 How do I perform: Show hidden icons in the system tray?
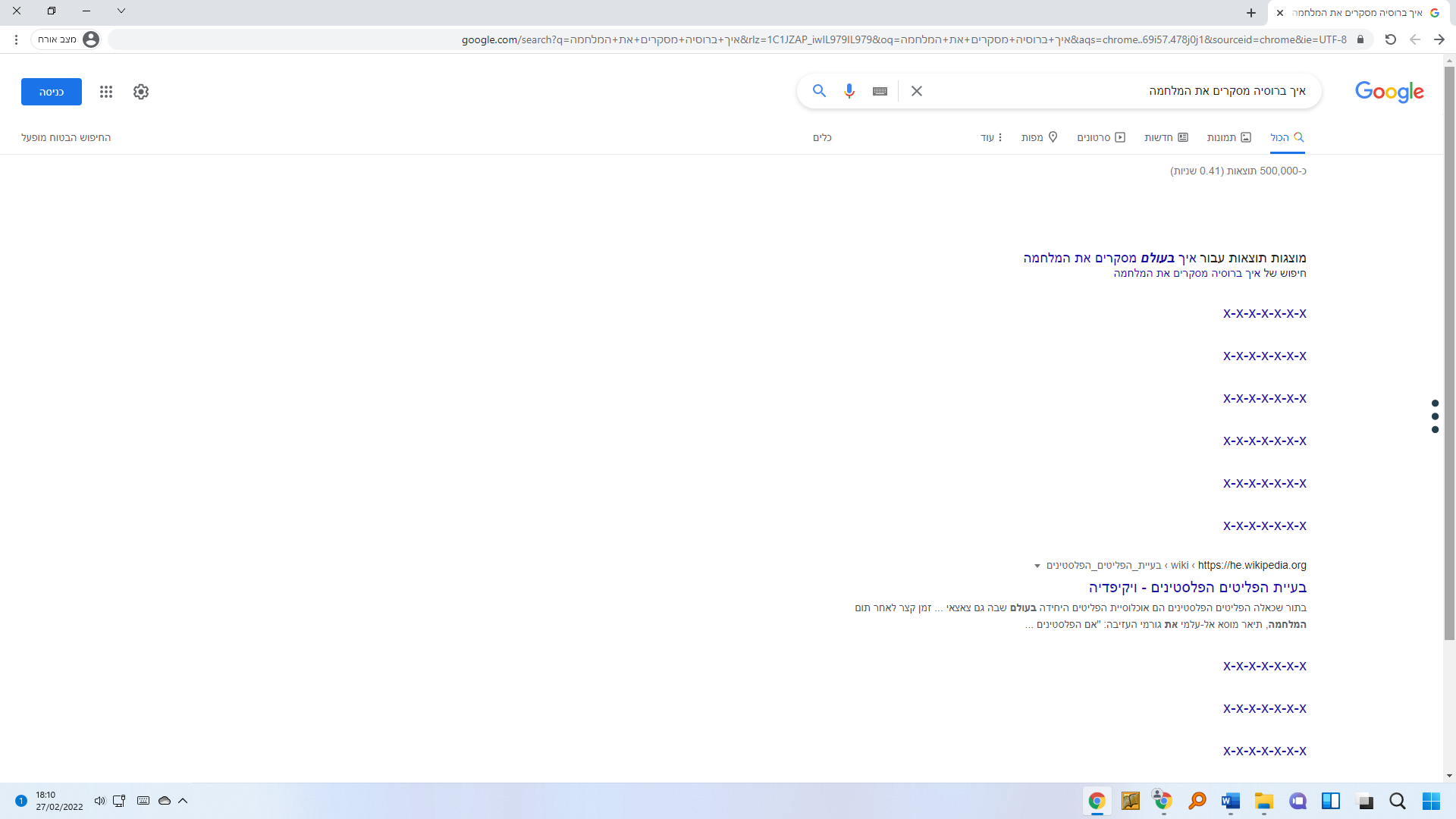coord(183,801)
